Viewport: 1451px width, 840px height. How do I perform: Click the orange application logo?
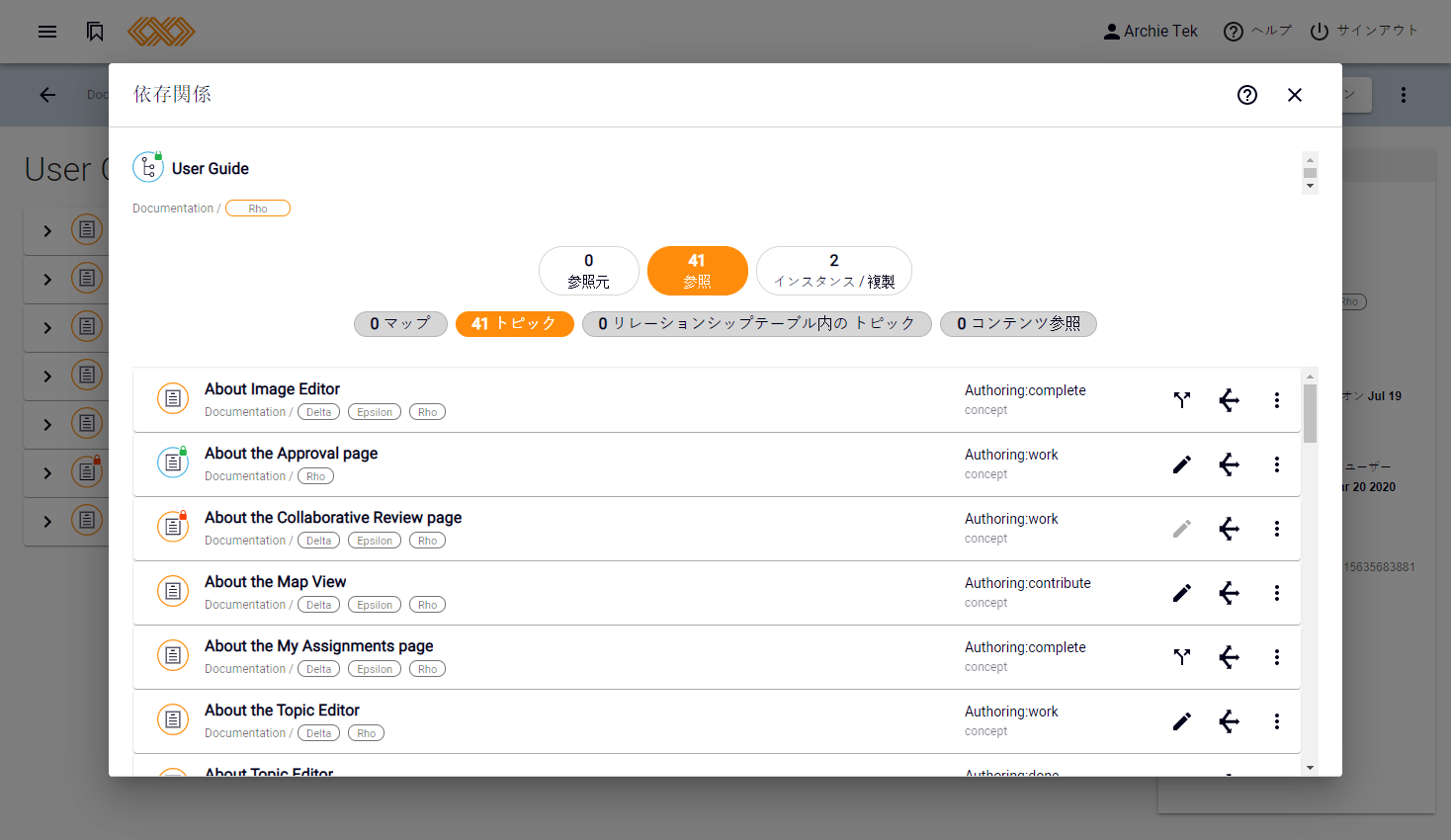pyautogui.click(x=161, y=32)
